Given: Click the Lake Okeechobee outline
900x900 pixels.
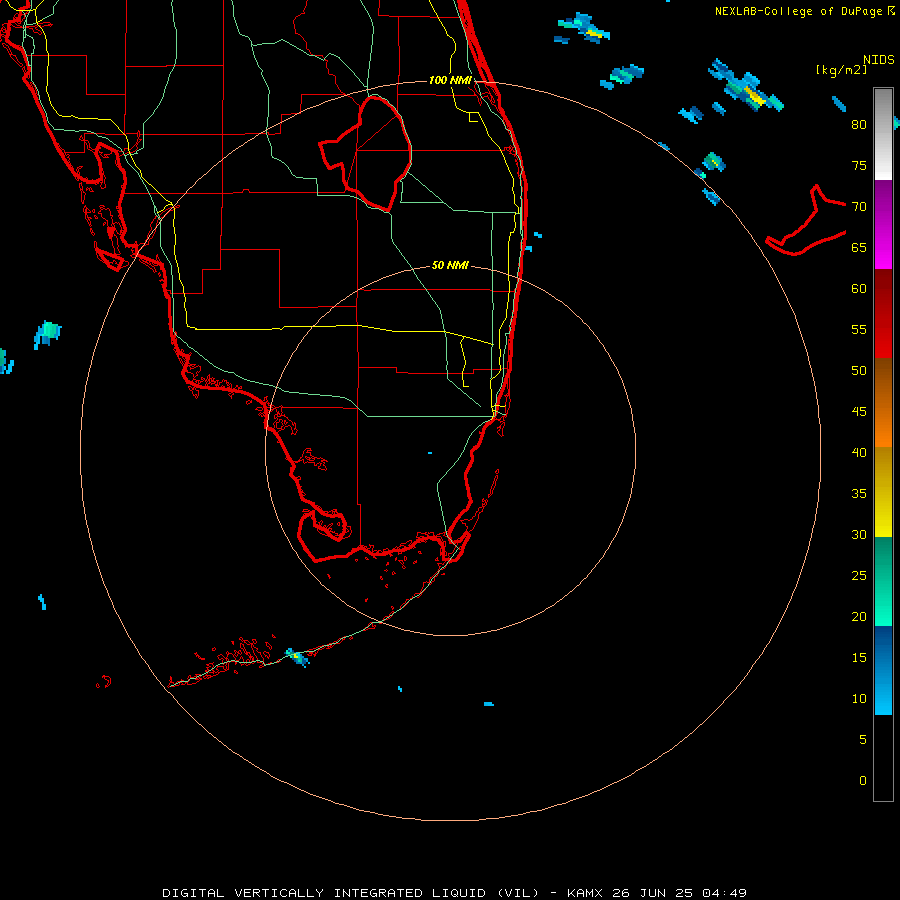Looking at the screenshot, I should click(366, 152).
